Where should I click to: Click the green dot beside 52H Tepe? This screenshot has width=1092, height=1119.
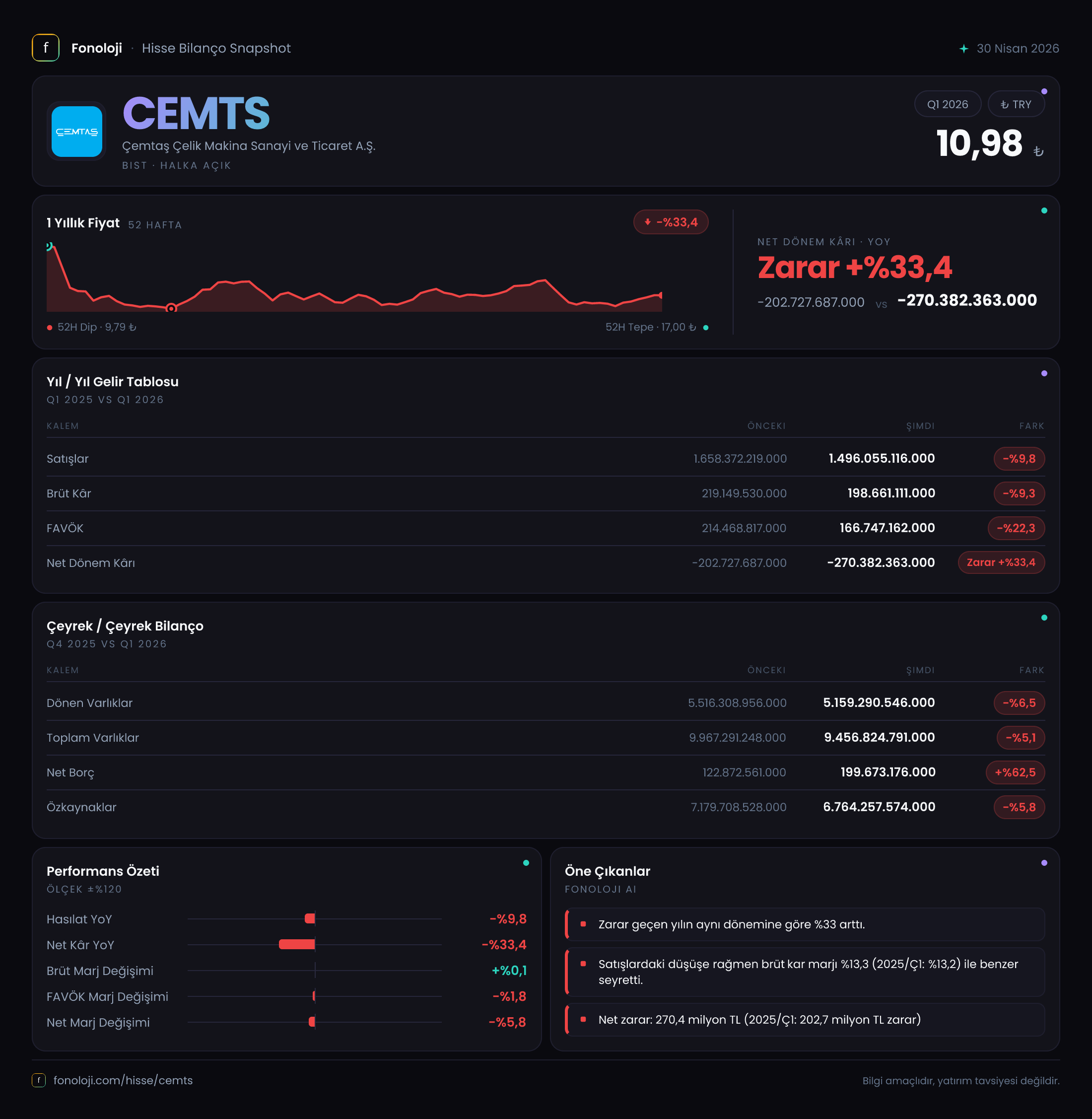pyautogui.click(x=705, y=328)
